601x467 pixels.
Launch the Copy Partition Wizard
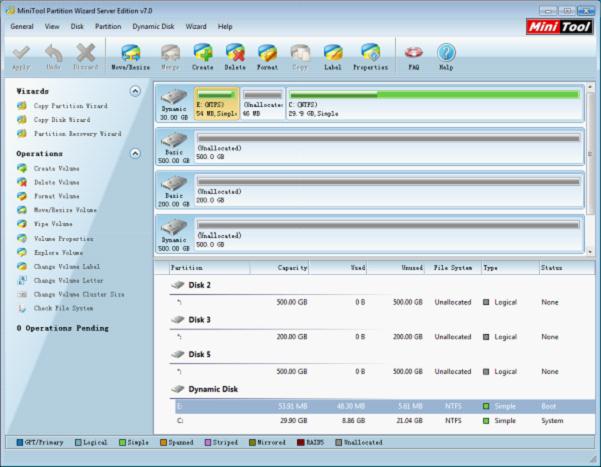click(x=71, y=106)
